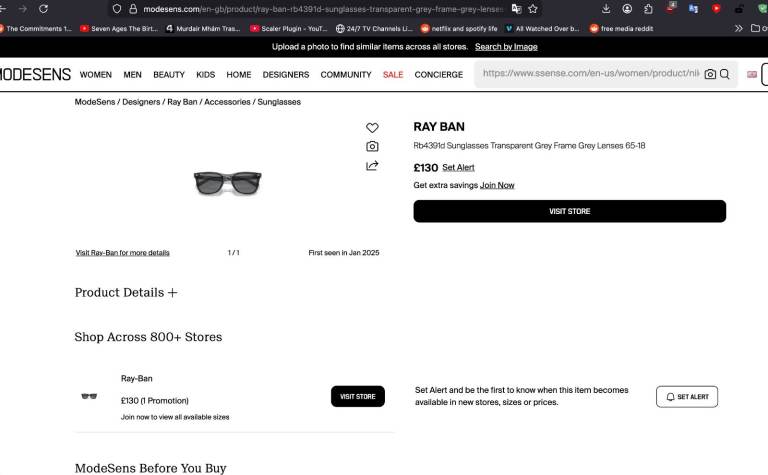Click the Join Now link
768x475 pixels.
point(497,185)
